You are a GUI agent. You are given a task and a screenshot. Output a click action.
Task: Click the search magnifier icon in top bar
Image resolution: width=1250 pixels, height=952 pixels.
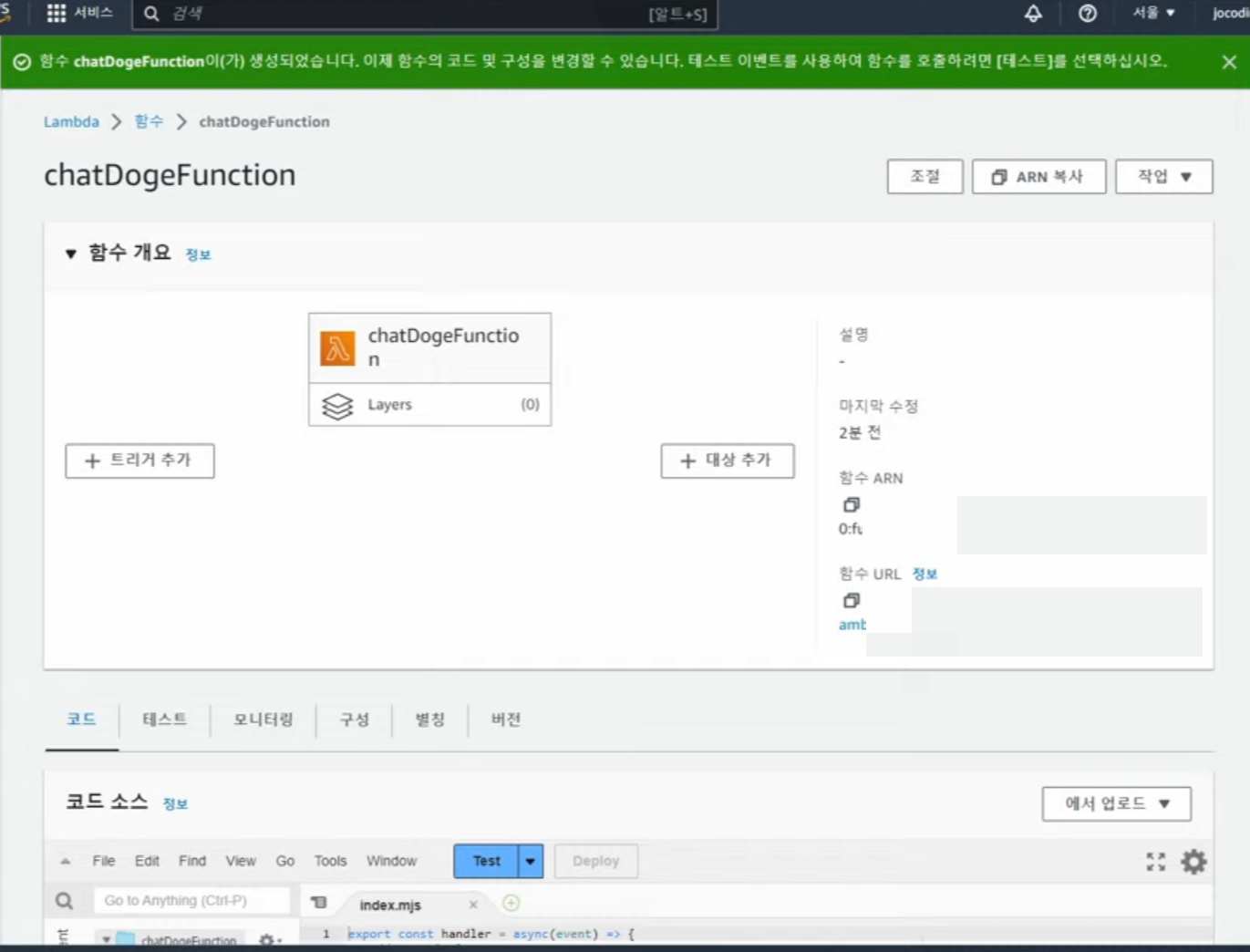[151, 14]
